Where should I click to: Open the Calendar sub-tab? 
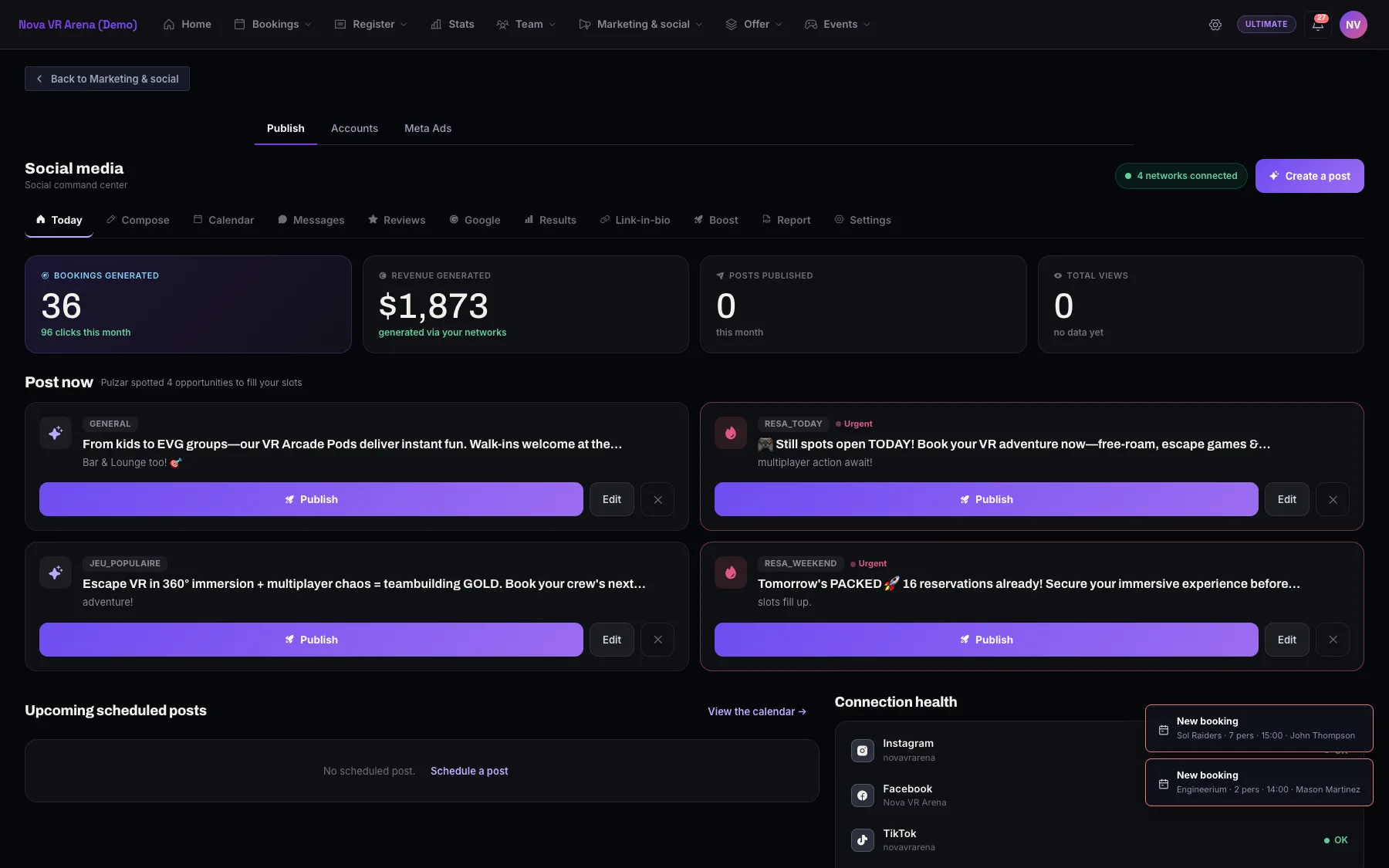[x=224, y=220]
